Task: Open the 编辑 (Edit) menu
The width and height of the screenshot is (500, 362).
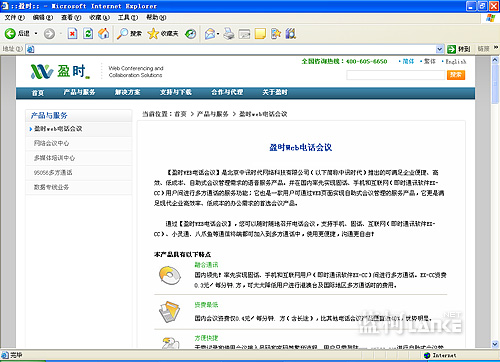Action: pyautogui.click(x=43, y=17)
